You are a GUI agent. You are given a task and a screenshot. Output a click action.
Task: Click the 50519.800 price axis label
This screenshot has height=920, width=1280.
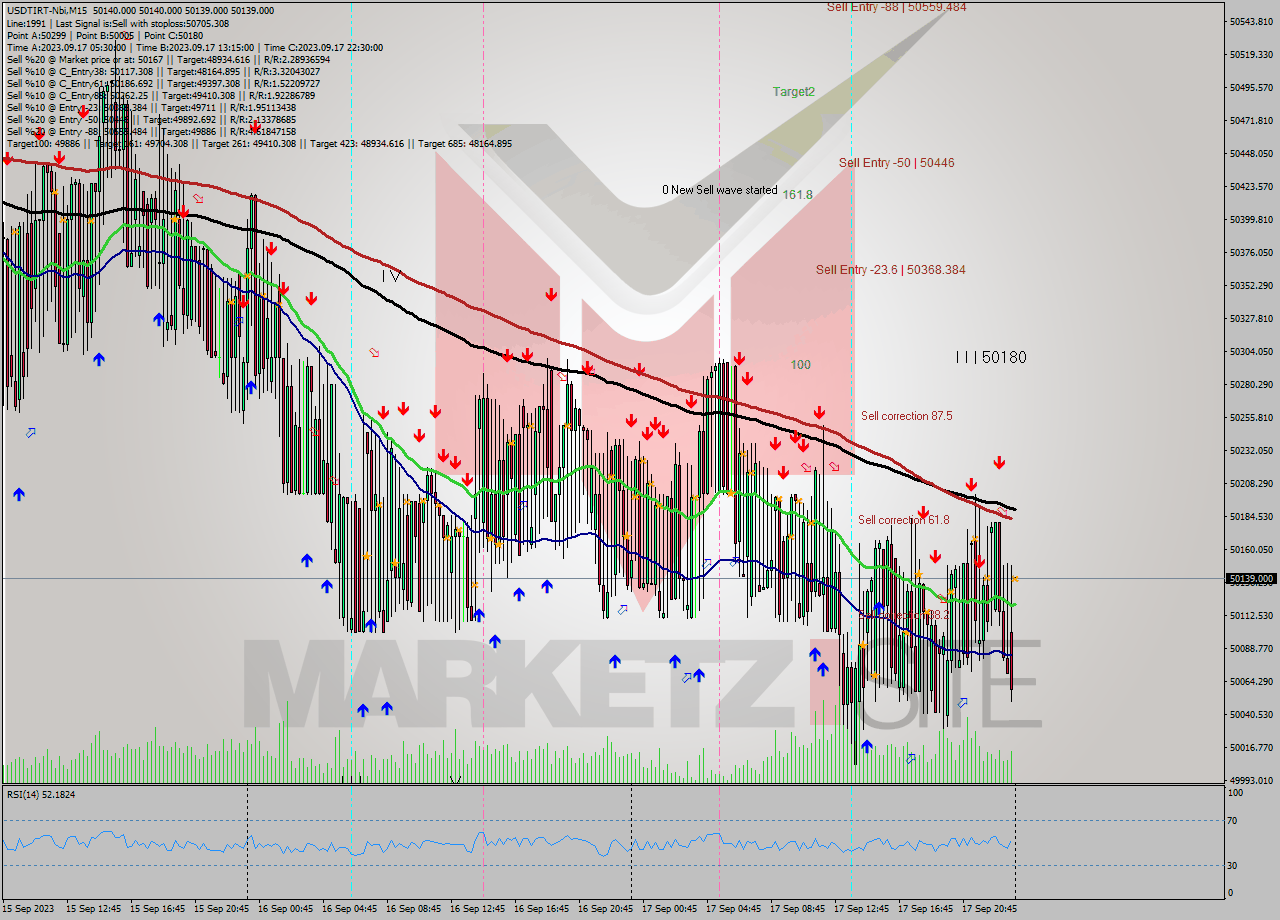(x=1251, y=54)
